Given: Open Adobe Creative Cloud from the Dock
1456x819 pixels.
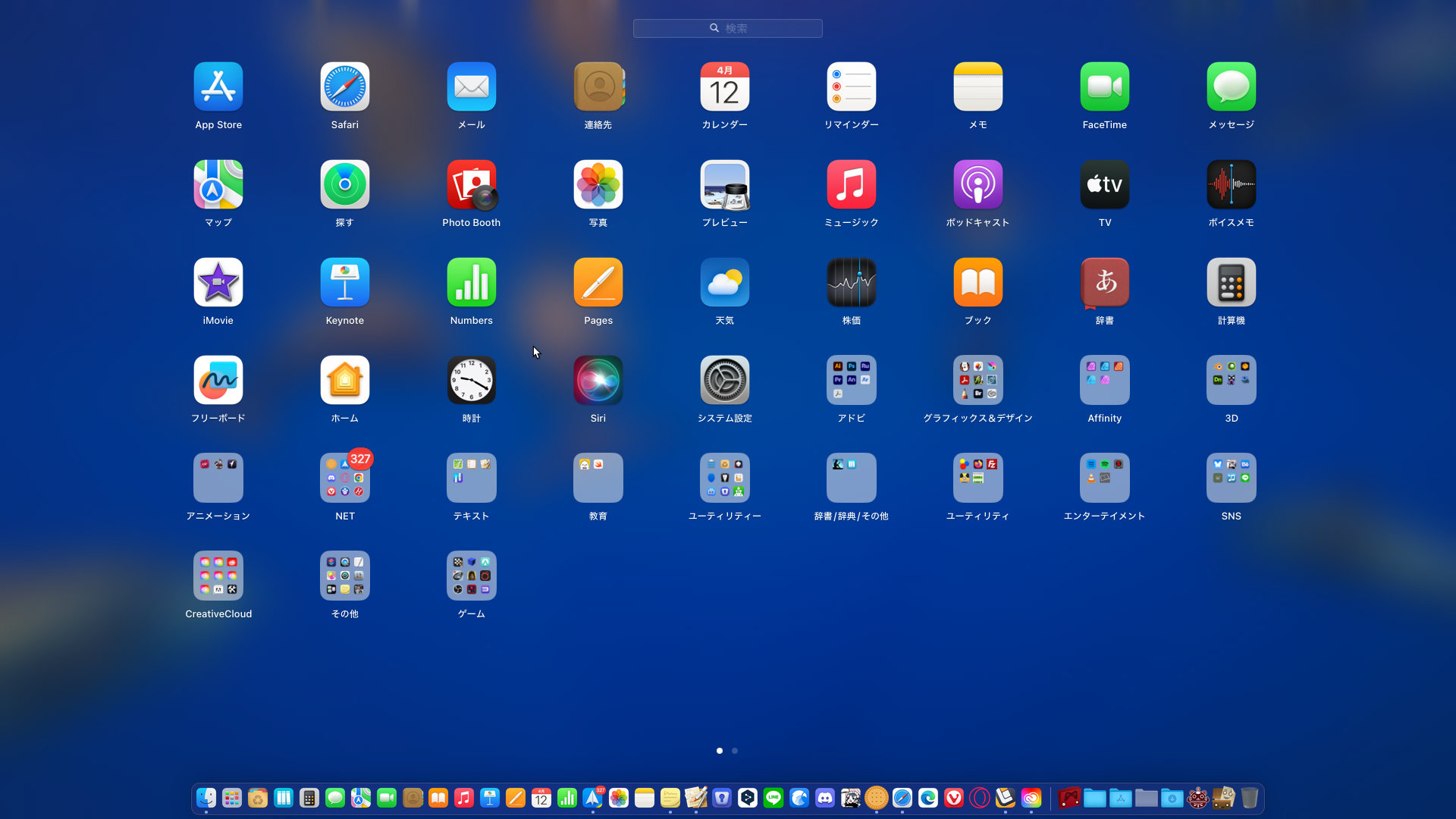Looking at the screenshot, I should 1031,798.
